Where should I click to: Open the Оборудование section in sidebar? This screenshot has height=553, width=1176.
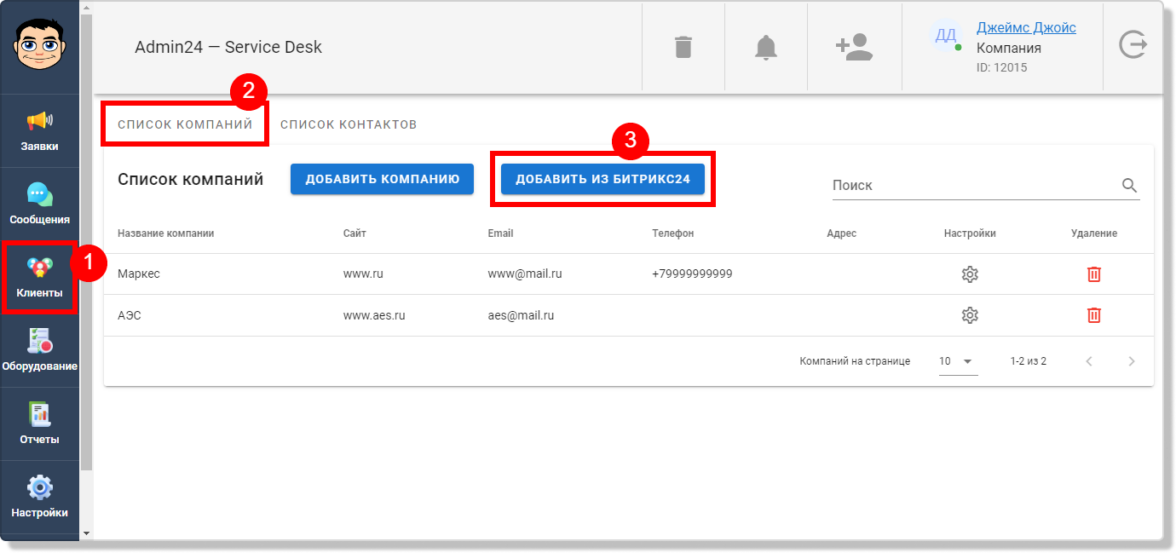point(39,350)
